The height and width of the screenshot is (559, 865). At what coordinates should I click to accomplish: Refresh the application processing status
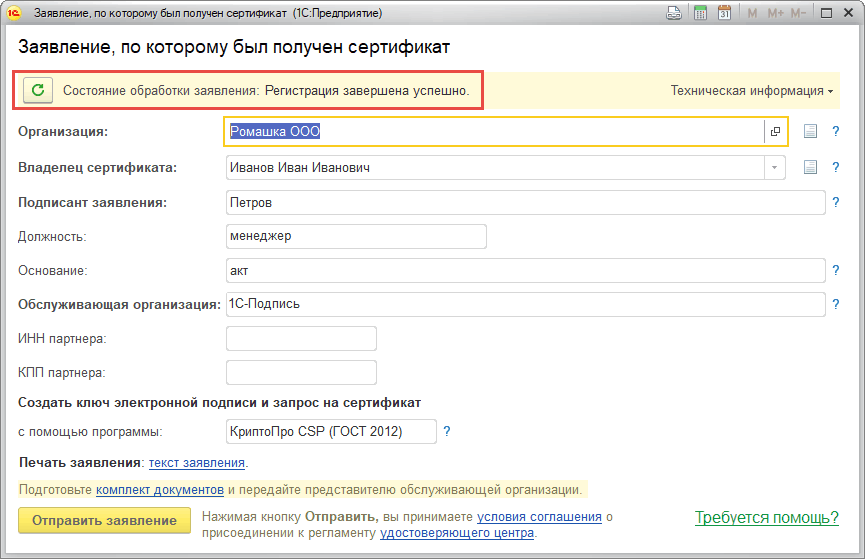point(38,90)
